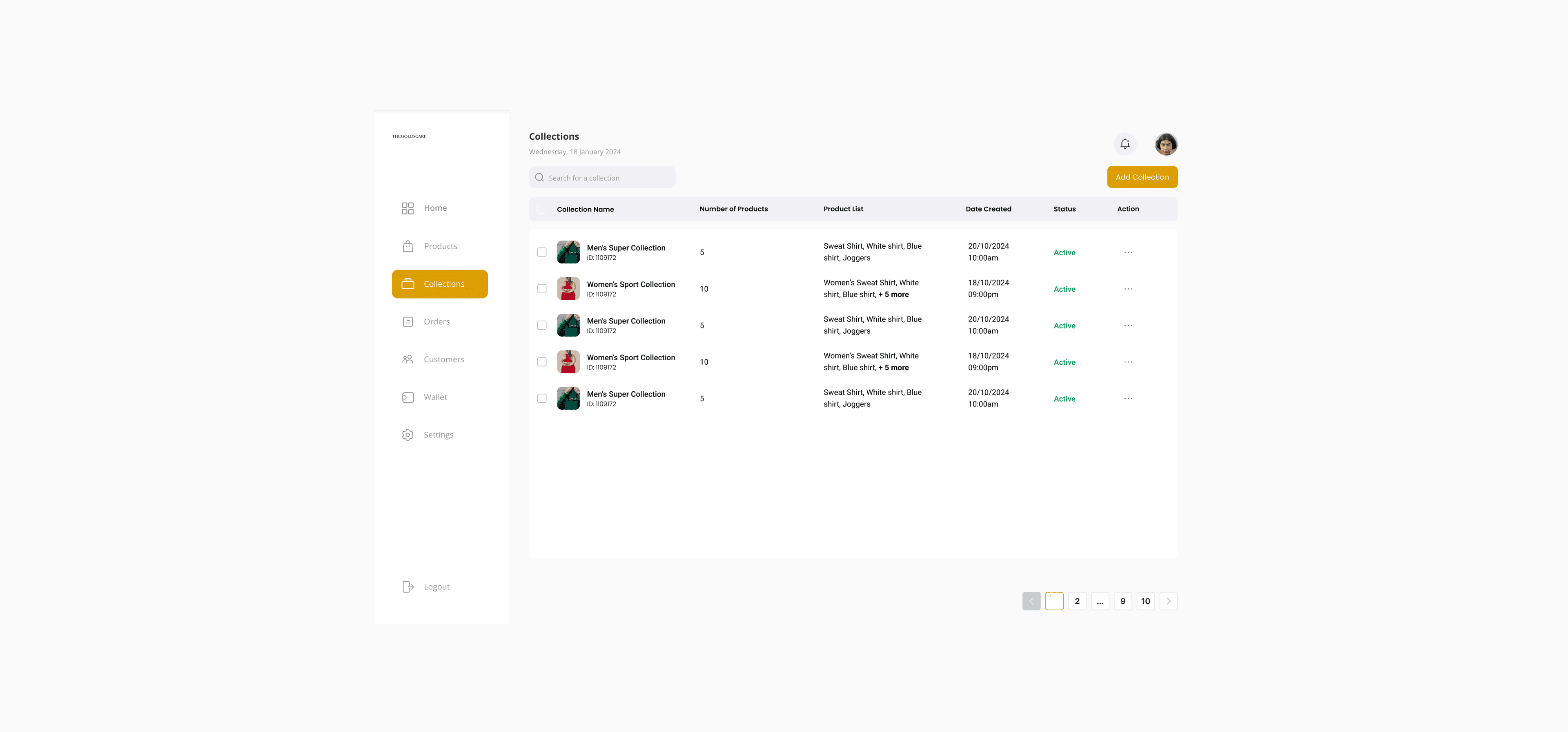The image size is (1568, 732).
Task: Open the three-dot menu for the last table row
Action: coord(1128,398)
